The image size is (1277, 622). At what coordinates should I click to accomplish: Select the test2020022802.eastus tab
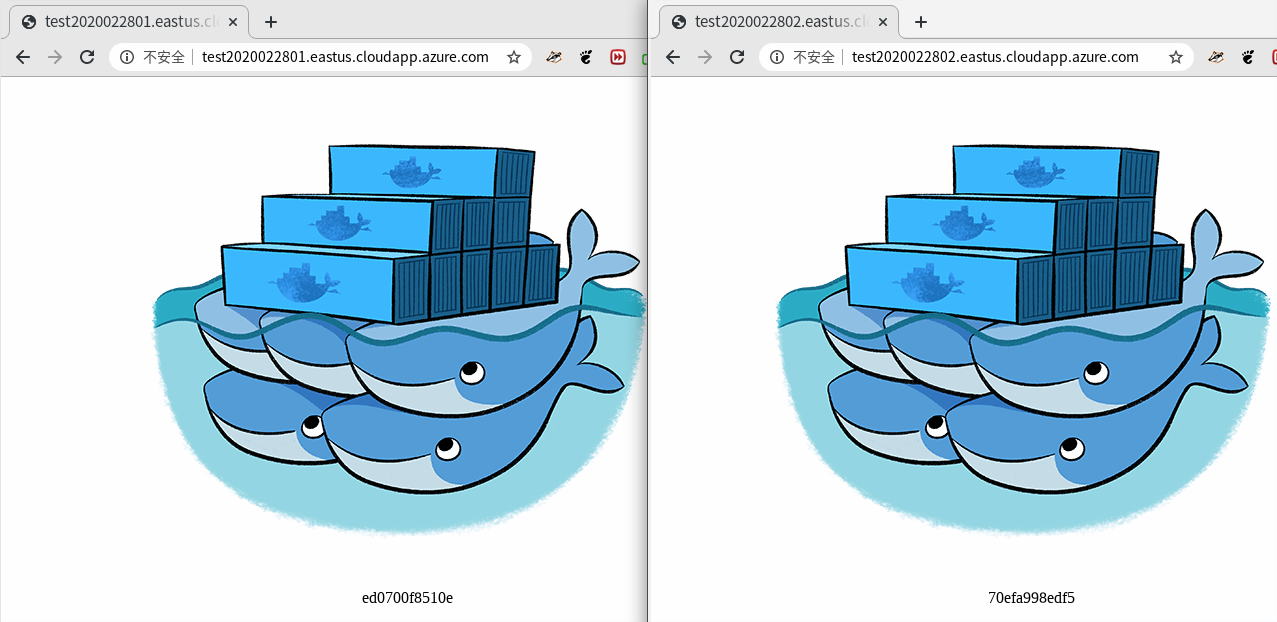[x=779, y=22]
